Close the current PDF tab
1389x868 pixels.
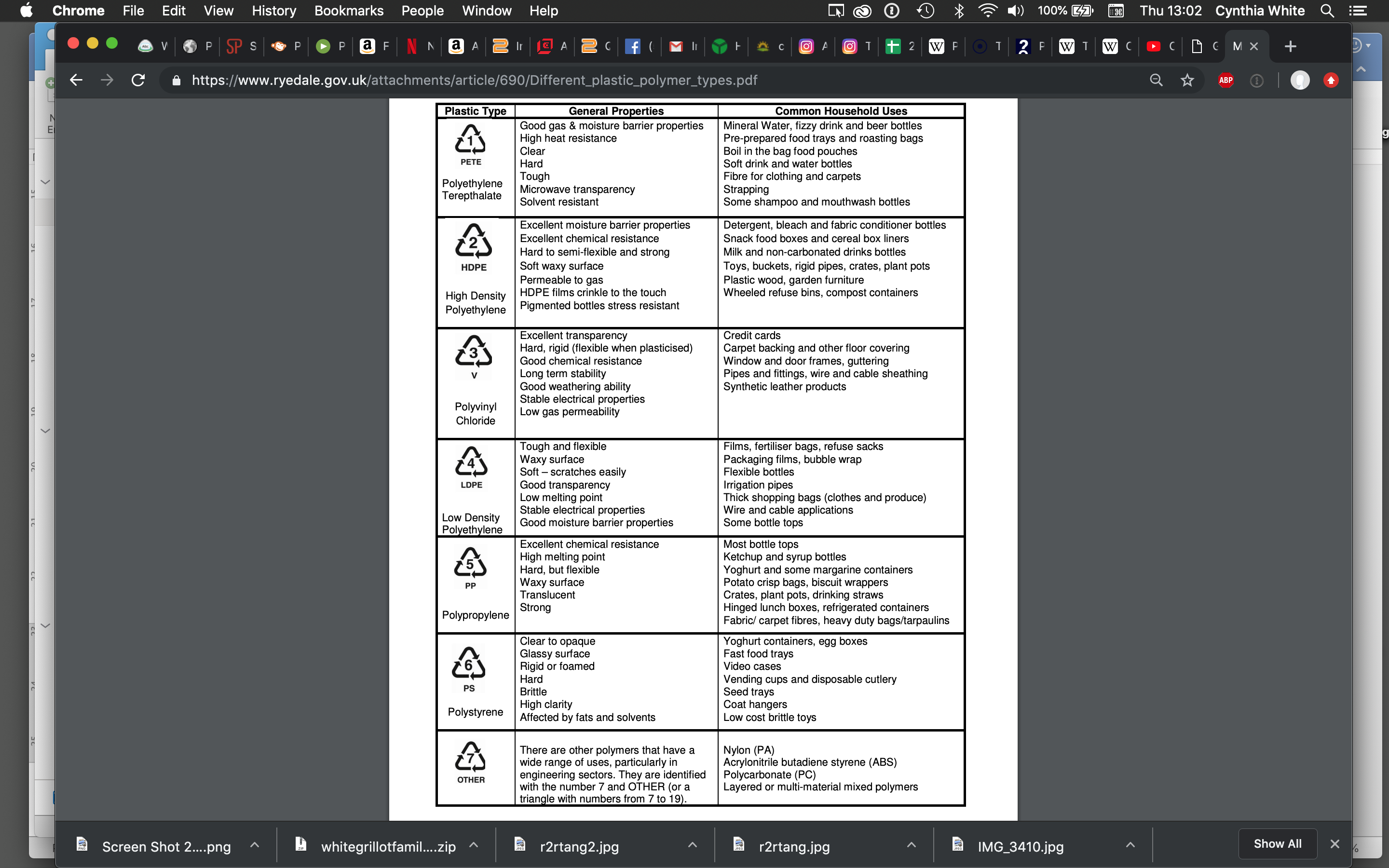point(1254,46)
